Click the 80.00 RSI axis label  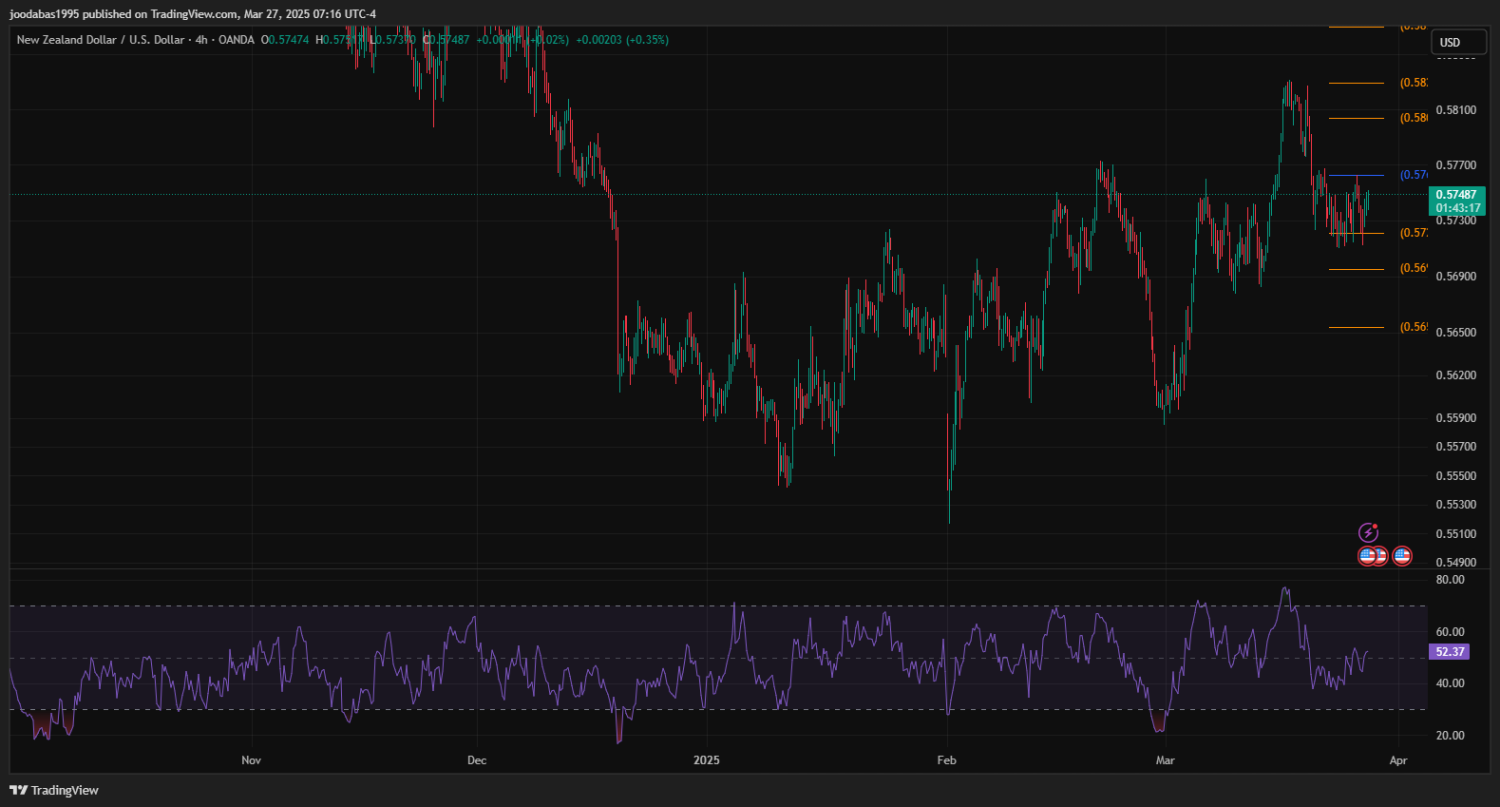(1450, 580)
